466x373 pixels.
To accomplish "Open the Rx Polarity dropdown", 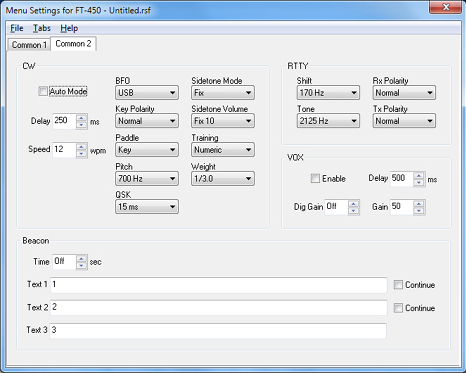I will (x=404, y=93).
